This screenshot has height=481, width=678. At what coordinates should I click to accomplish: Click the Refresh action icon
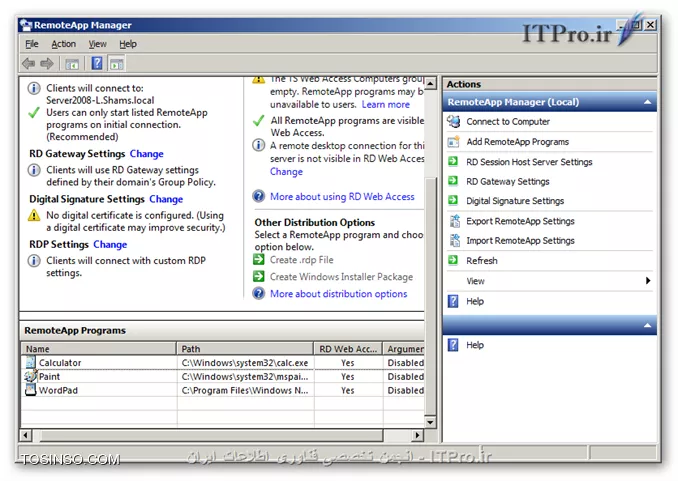(453, 260)
